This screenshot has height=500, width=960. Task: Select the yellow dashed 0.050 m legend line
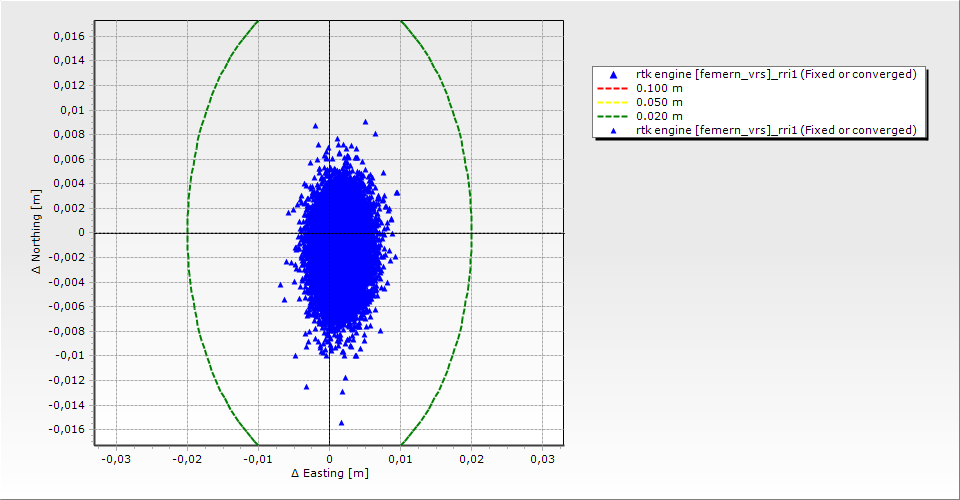613,103
